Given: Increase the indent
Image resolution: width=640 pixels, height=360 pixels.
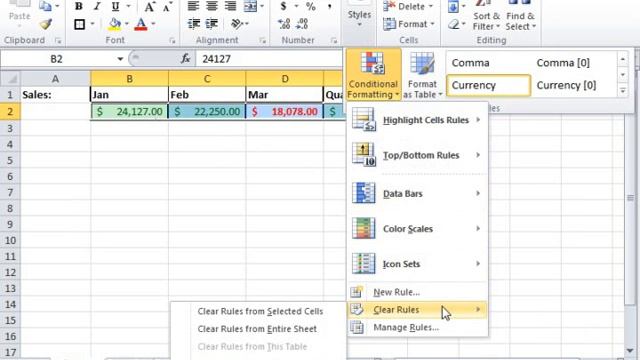Looking at the screenshot, I should click(211, 24).
